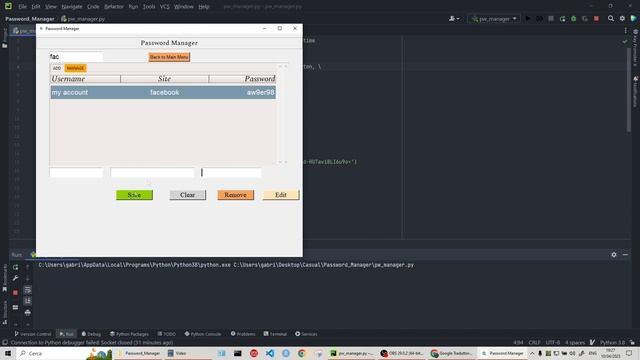Click Back to Main Menu button
The width and height of the screenshot is (640, 360).
click(x=169, y=57)
